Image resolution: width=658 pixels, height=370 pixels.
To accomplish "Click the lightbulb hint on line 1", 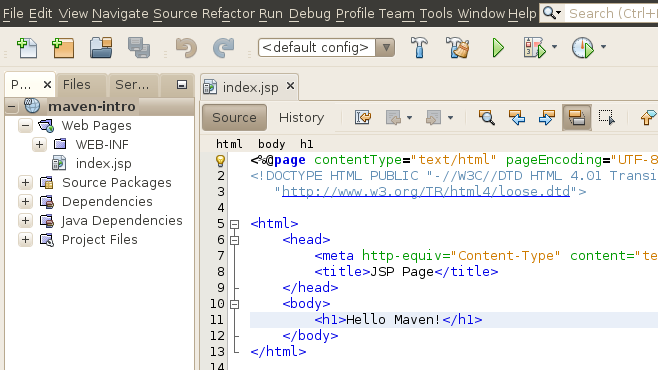I will [x=220, y=160].
